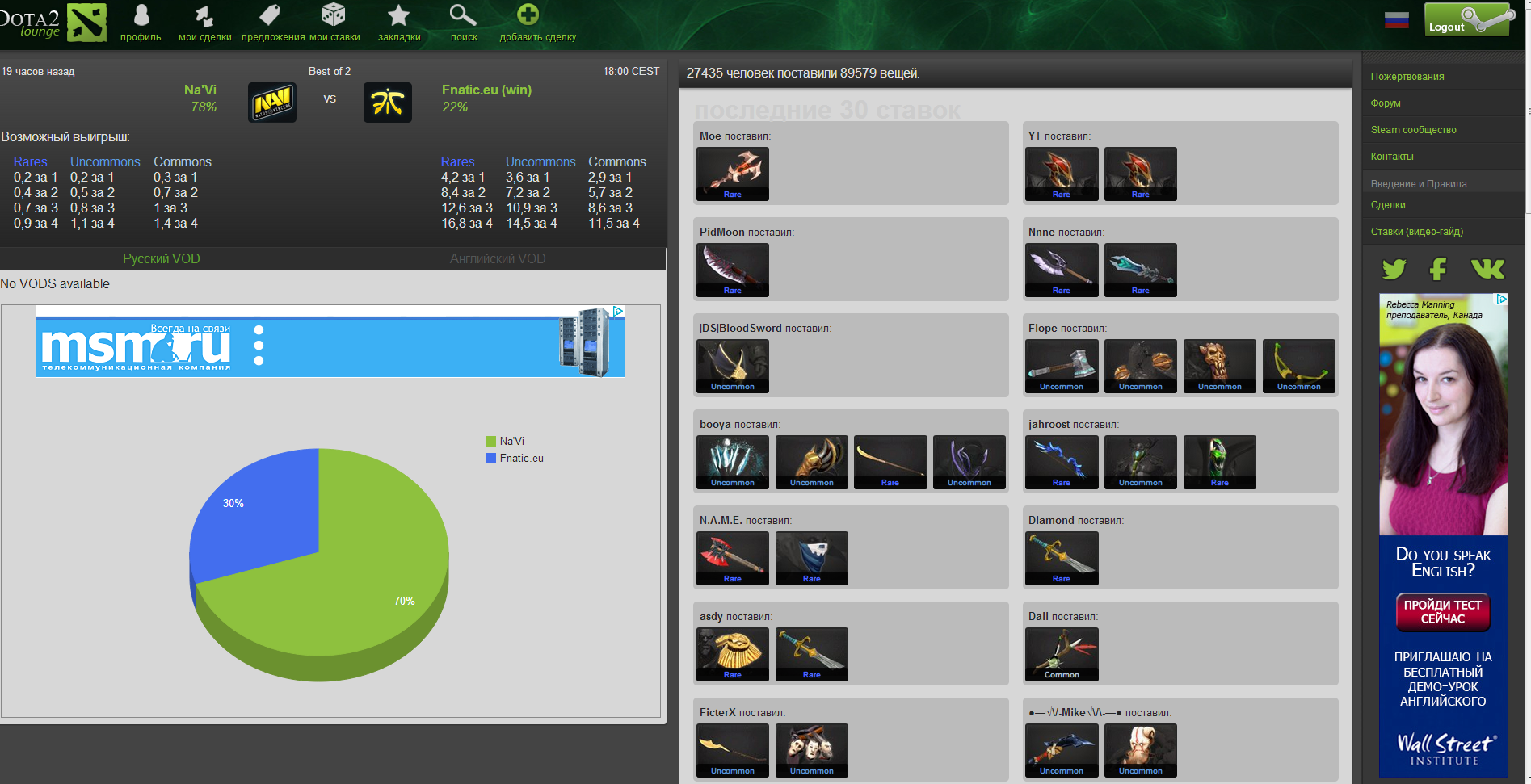Open Ставки (видео-гайд) link
The image size is (1531, 784).
tap(1417, 232)
